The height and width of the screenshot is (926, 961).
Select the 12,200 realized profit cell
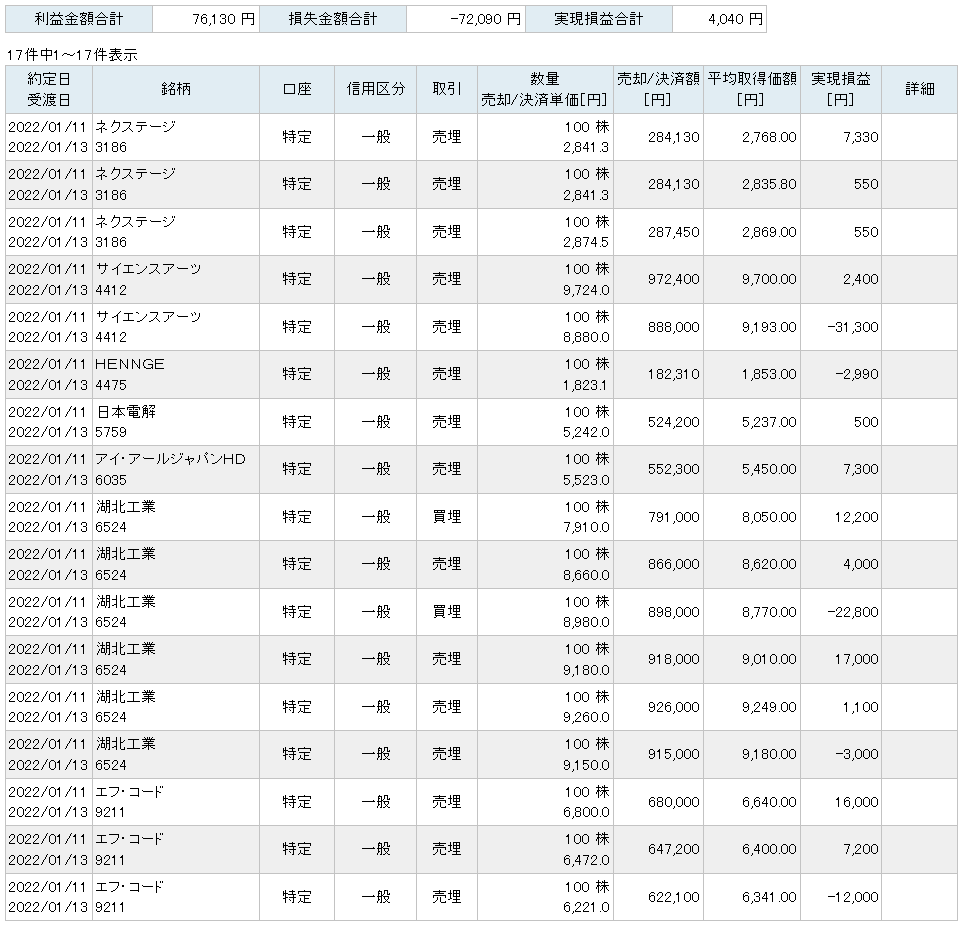[841, 517]
